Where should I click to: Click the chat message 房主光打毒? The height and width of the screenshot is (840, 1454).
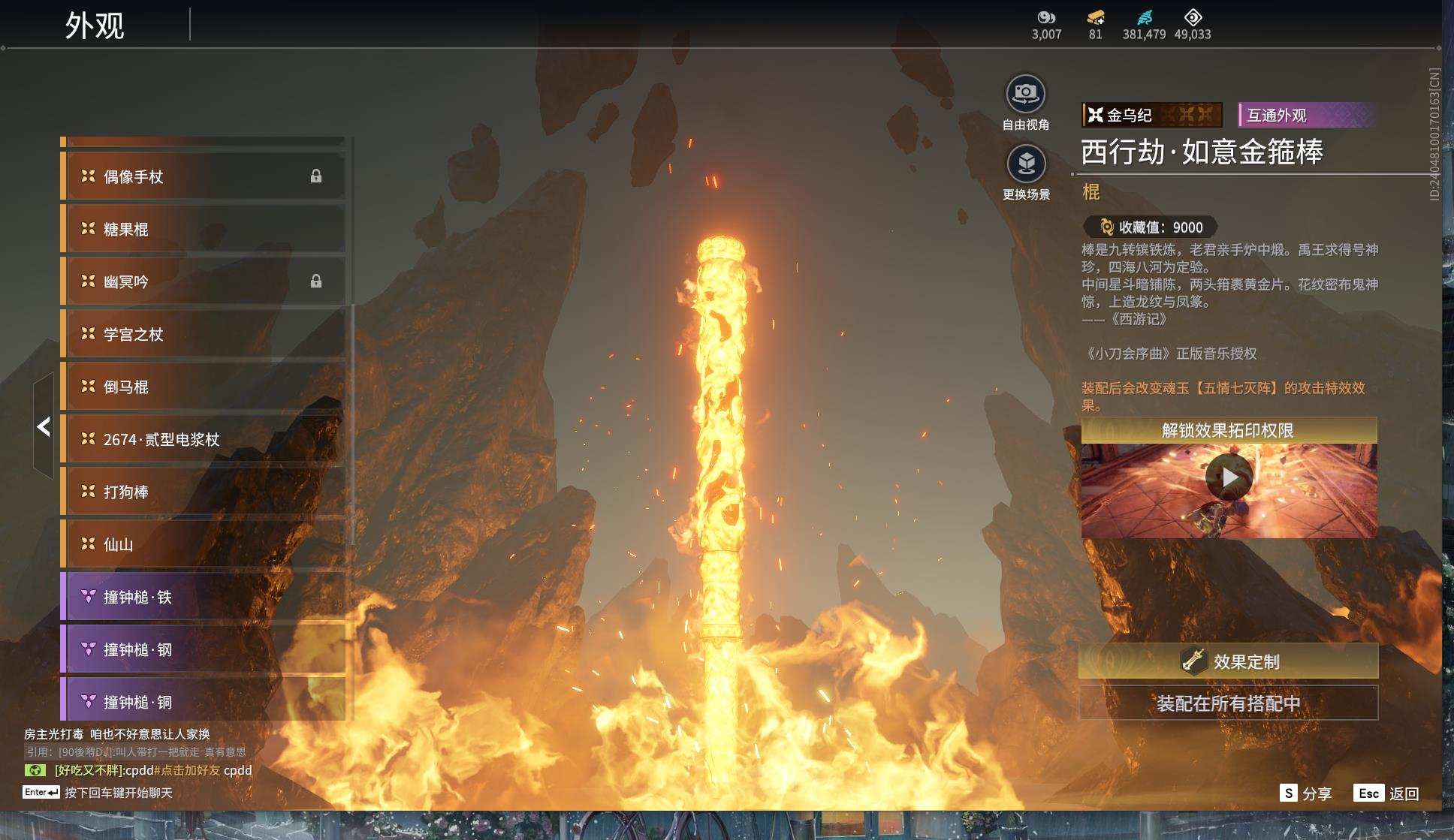click(x=117, y=734)
